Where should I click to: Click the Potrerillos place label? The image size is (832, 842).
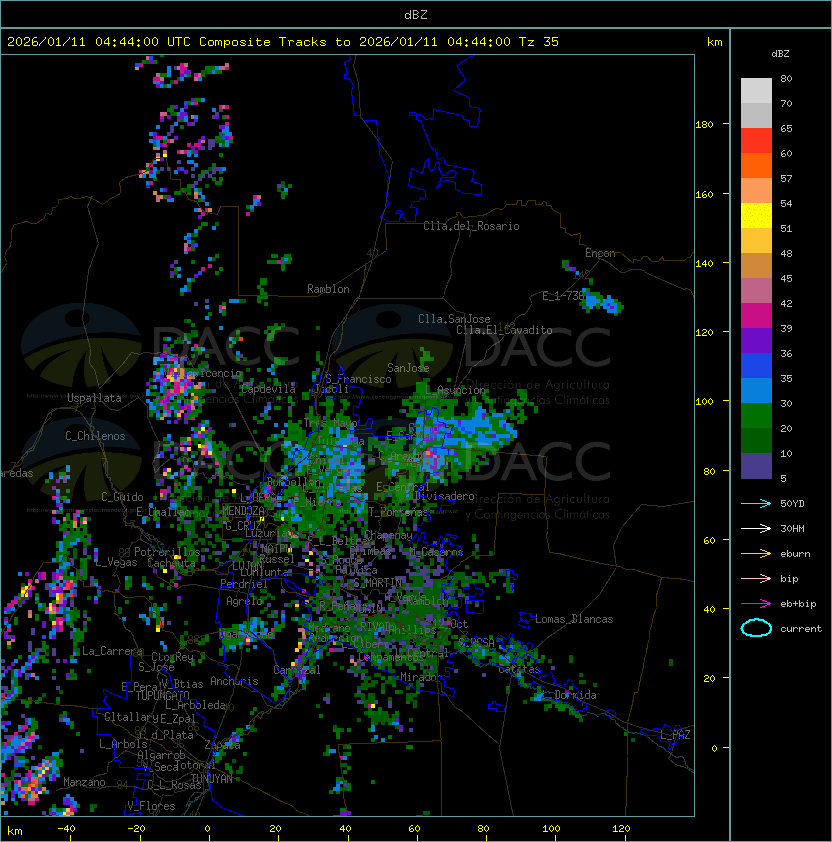click(x=167, y=552)
